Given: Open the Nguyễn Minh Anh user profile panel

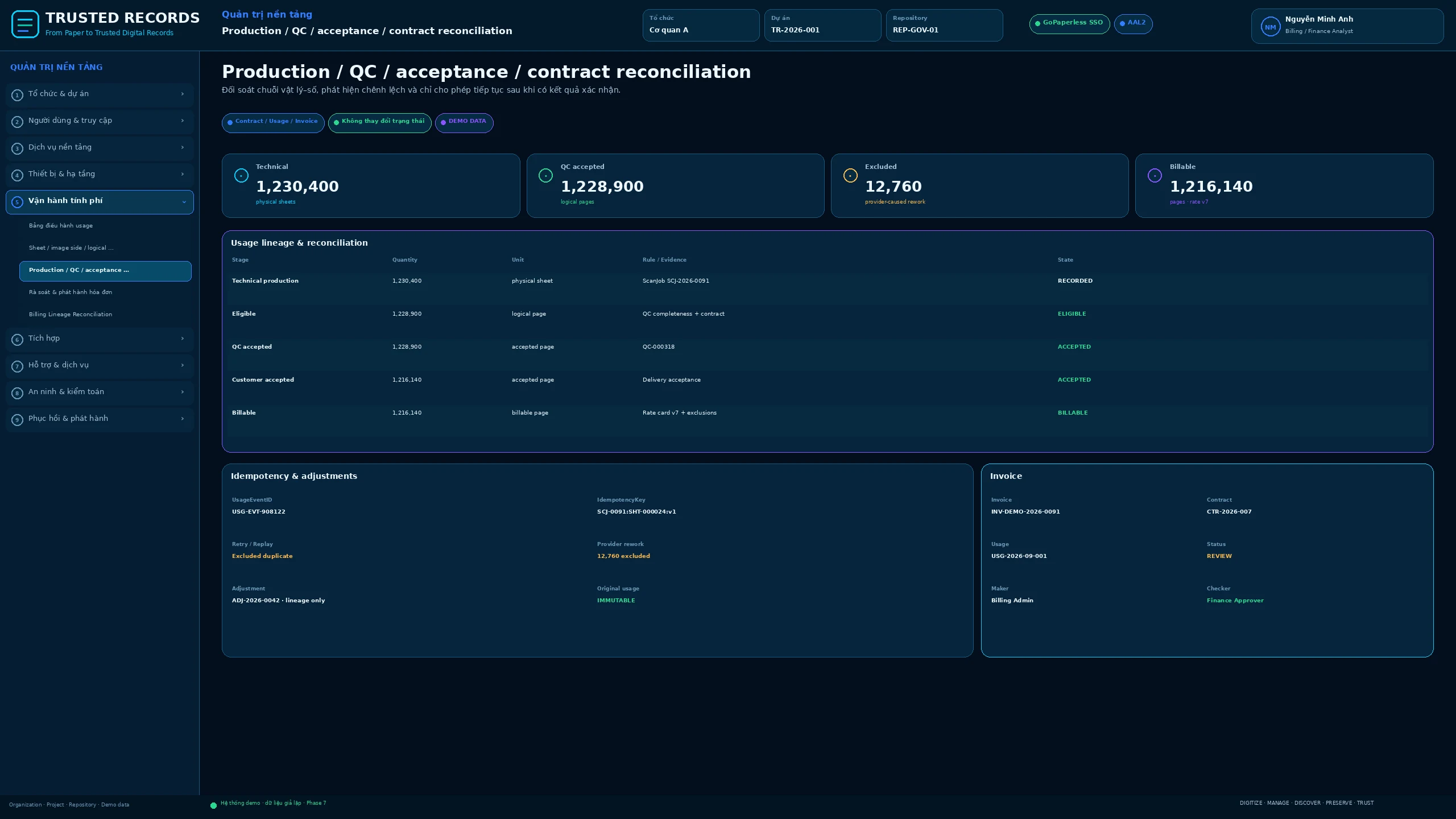Looking at the screenshot, I should 1347,26.
